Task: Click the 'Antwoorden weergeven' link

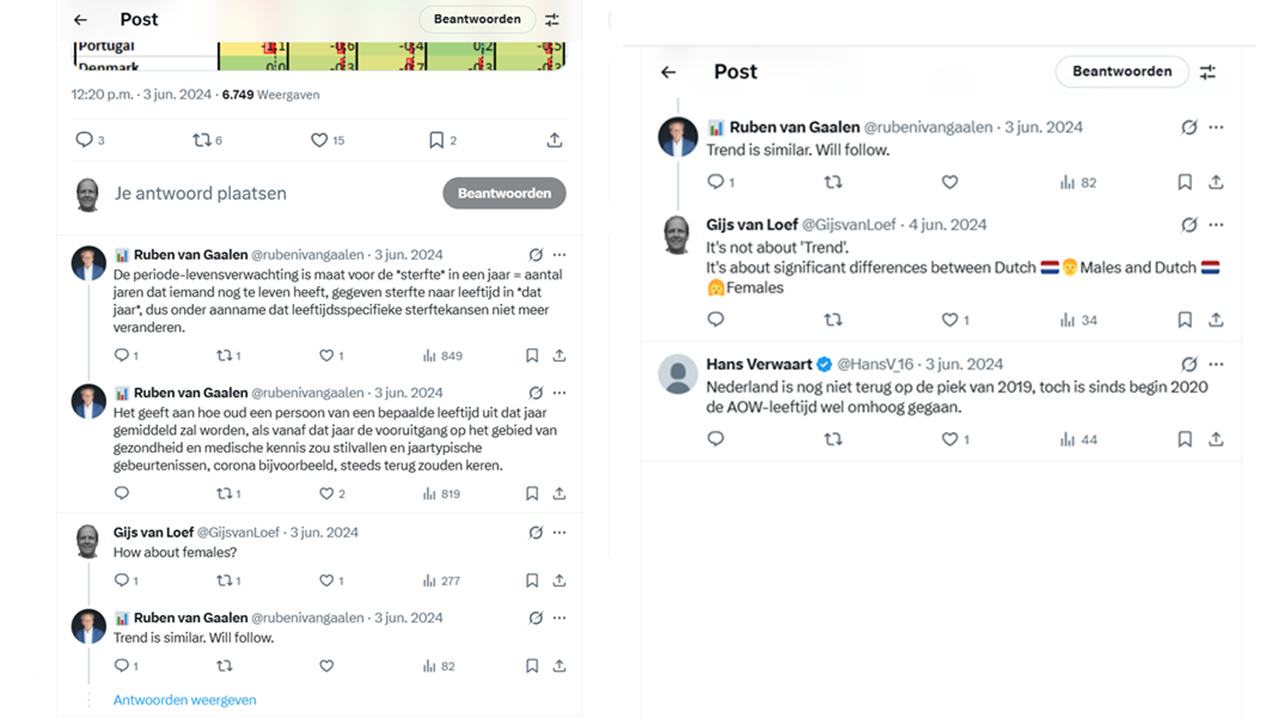Action: click(x=185, y=700)
